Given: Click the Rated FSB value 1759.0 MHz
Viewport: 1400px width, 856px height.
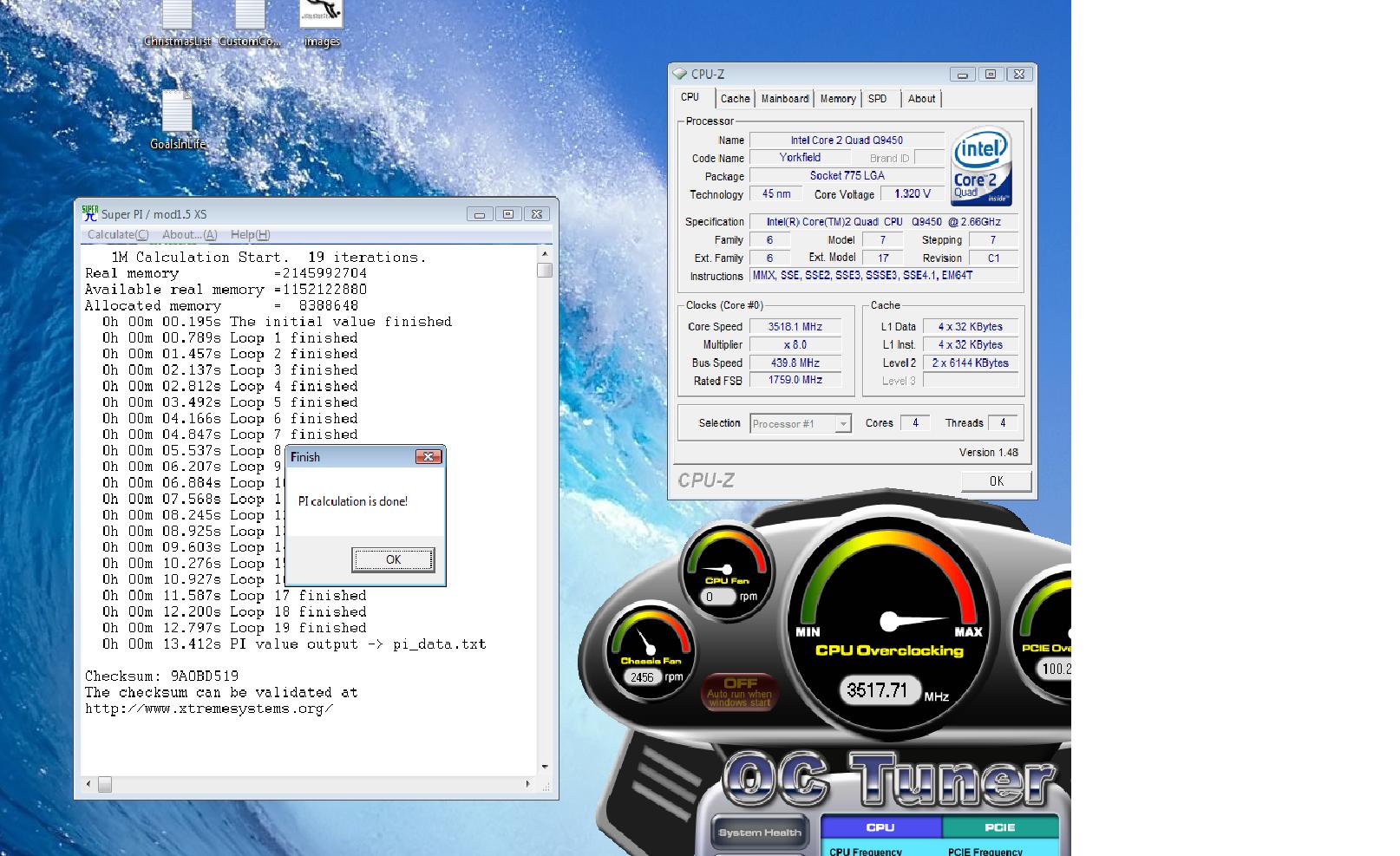Looking at the screenshot, I should click(x=795, y=380).
